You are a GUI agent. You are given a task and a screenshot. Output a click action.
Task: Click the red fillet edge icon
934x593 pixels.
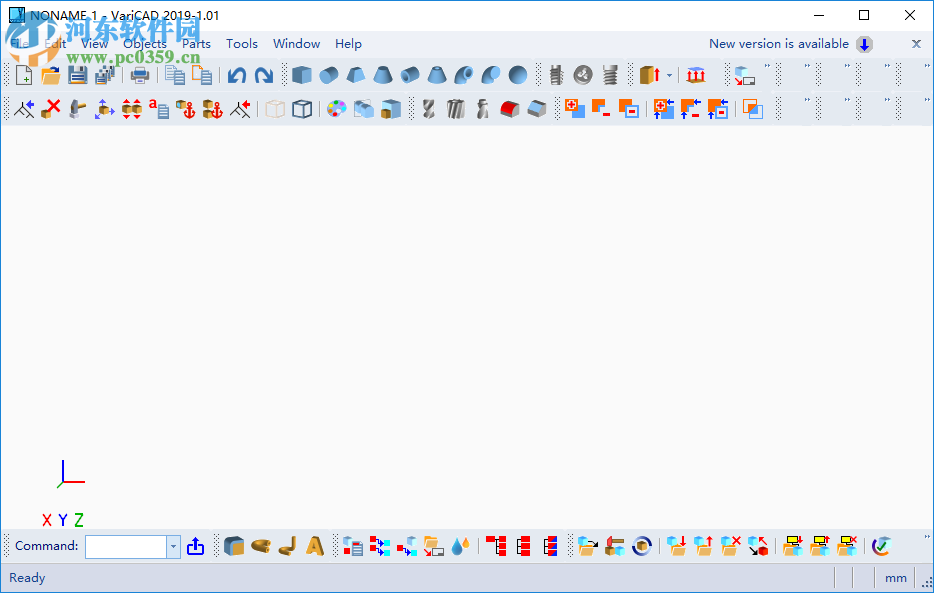tap(509, 109)
